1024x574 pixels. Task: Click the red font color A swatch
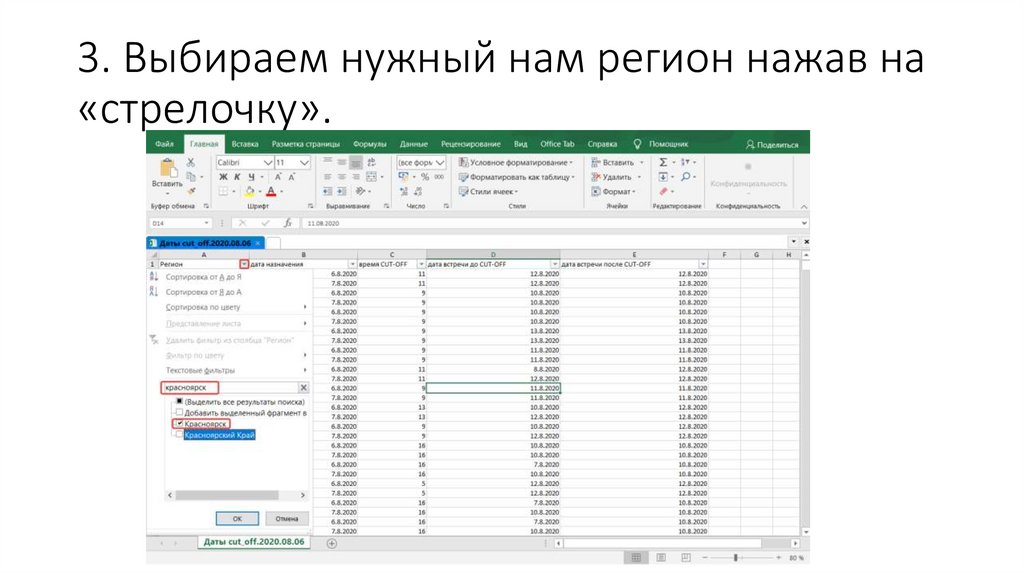coord(271,191)
